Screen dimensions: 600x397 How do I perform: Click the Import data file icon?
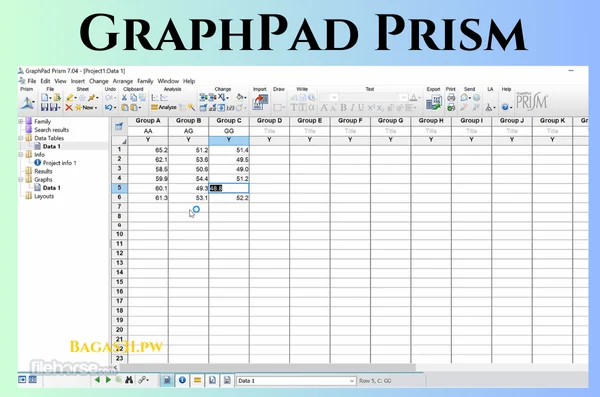point(260,102)
